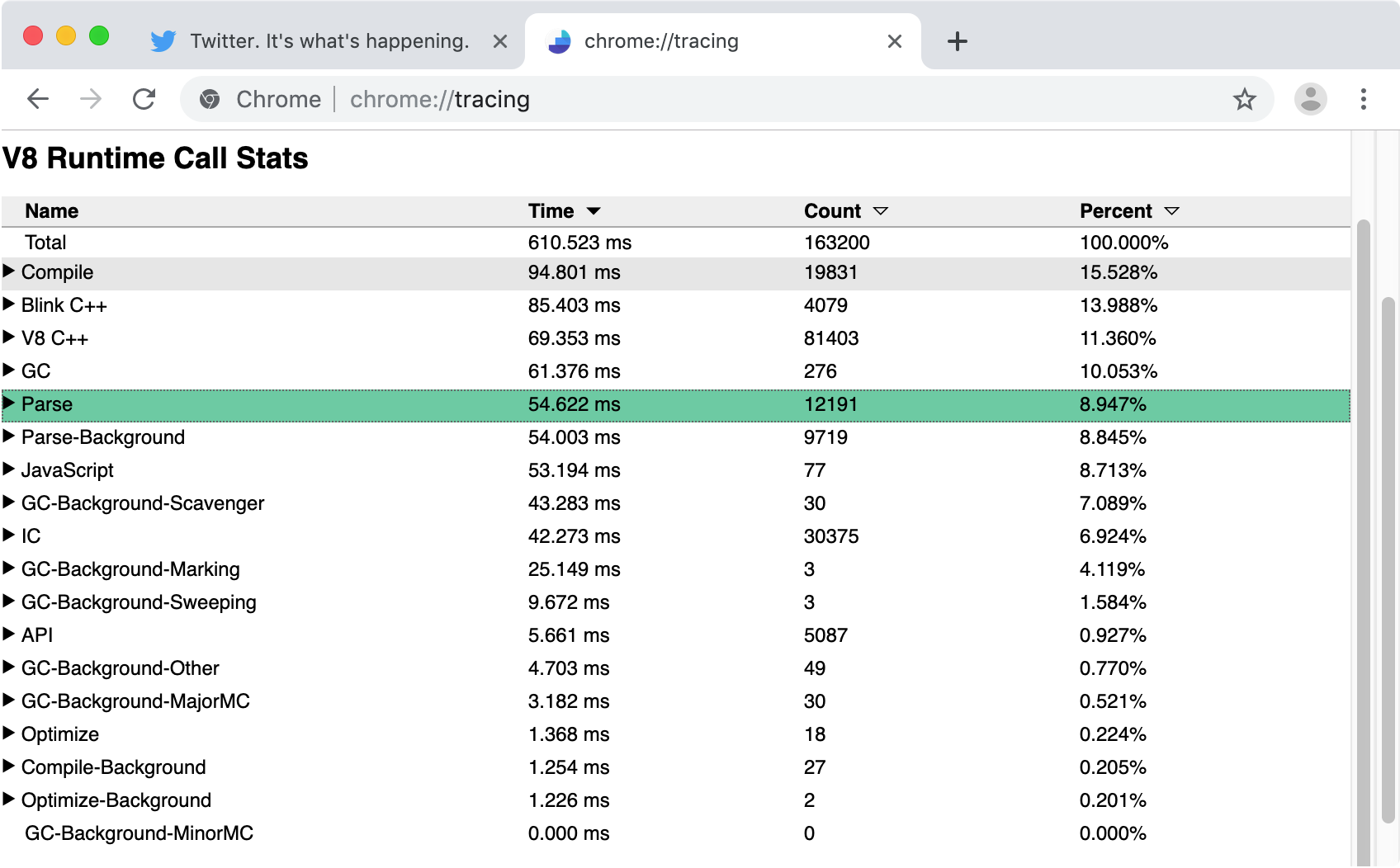Click the 30375 IC count cell
This screenshot has height=868, width=1400.
831,536
